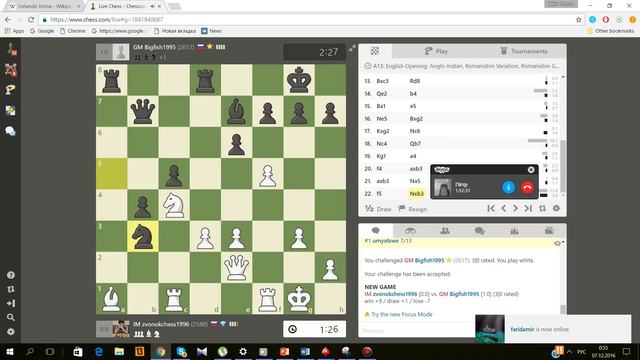Select move 20. f4 in the move list
Image resolution: width=640 pixels, height=360 pixels.
point(379,169)
